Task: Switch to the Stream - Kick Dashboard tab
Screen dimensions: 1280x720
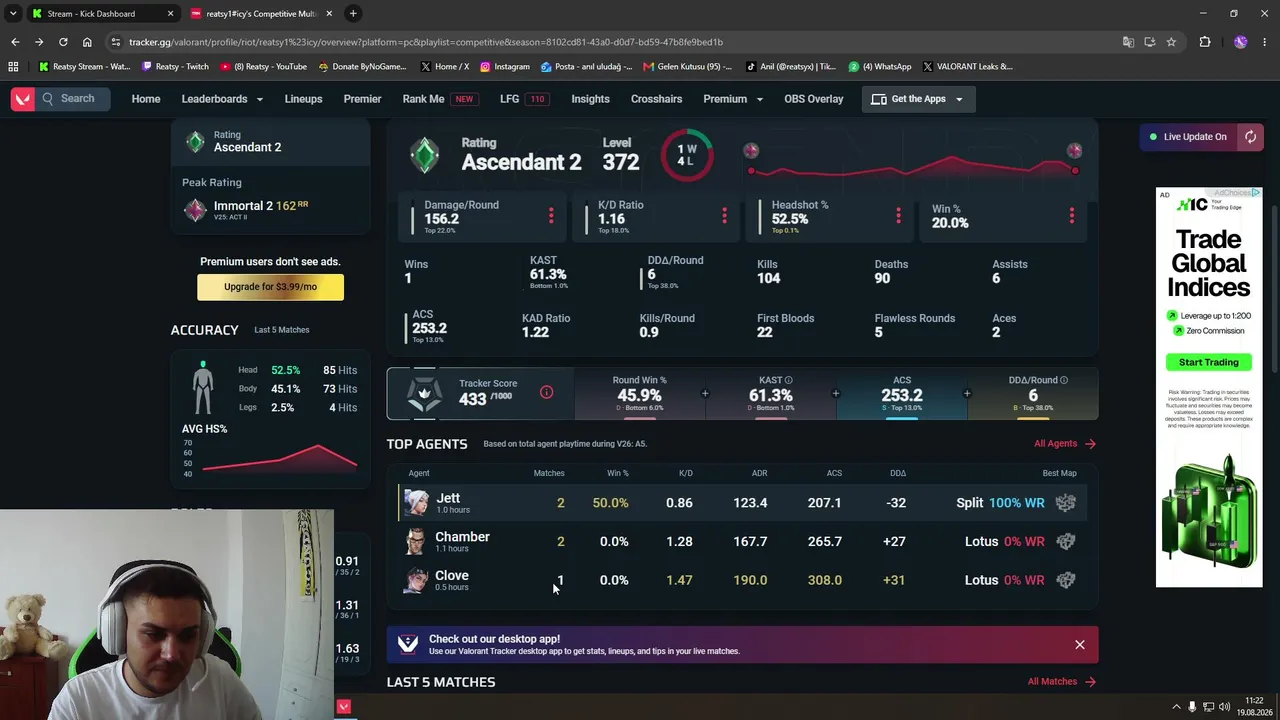Action: [101, 14]
